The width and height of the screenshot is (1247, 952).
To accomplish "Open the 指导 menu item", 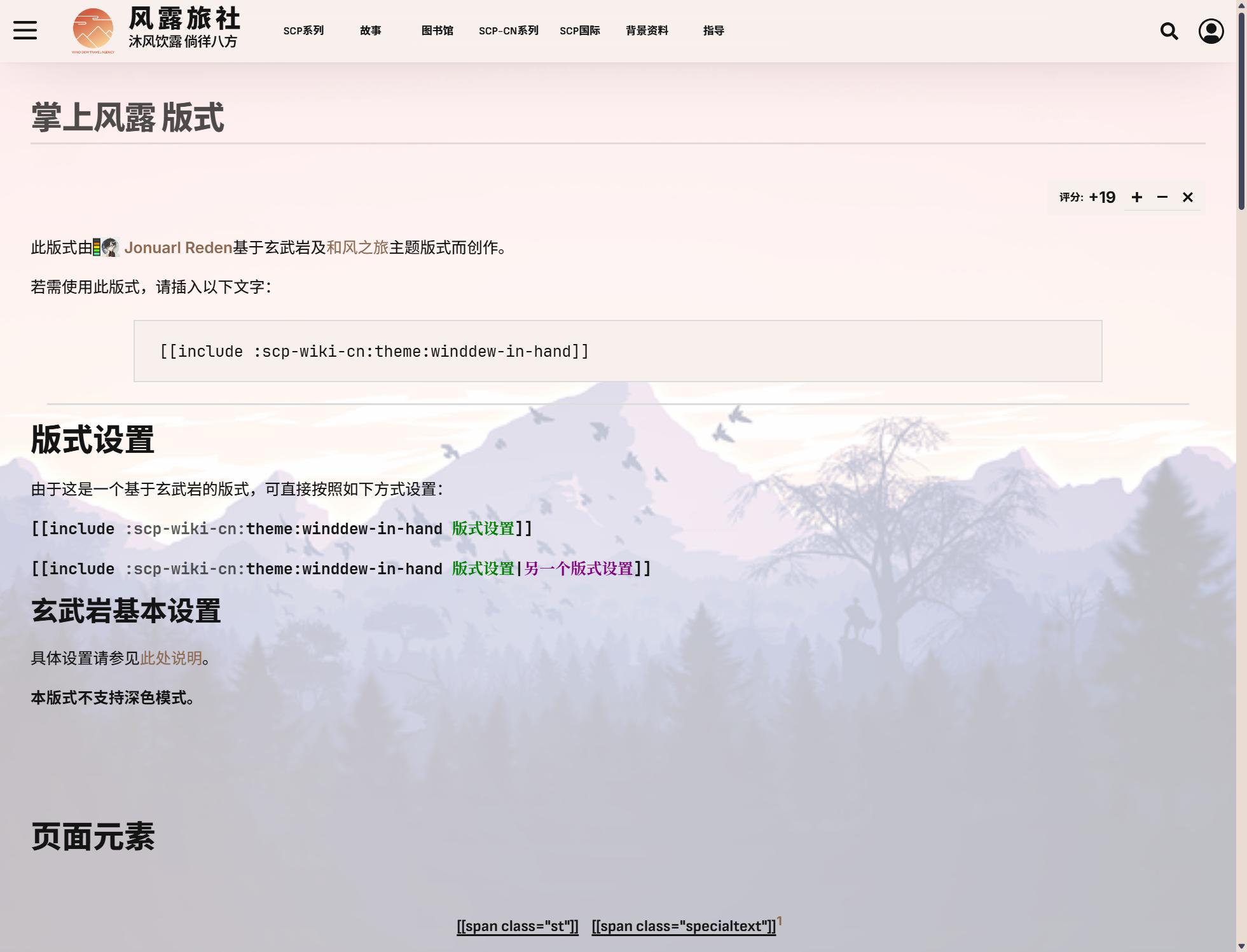I will pyautogui.click(x=713, y=31).
